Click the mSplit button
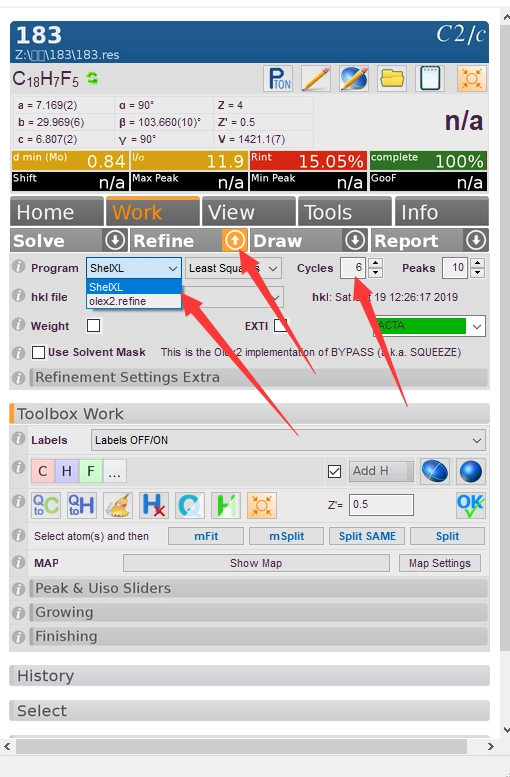 click(x=286, y=536)
